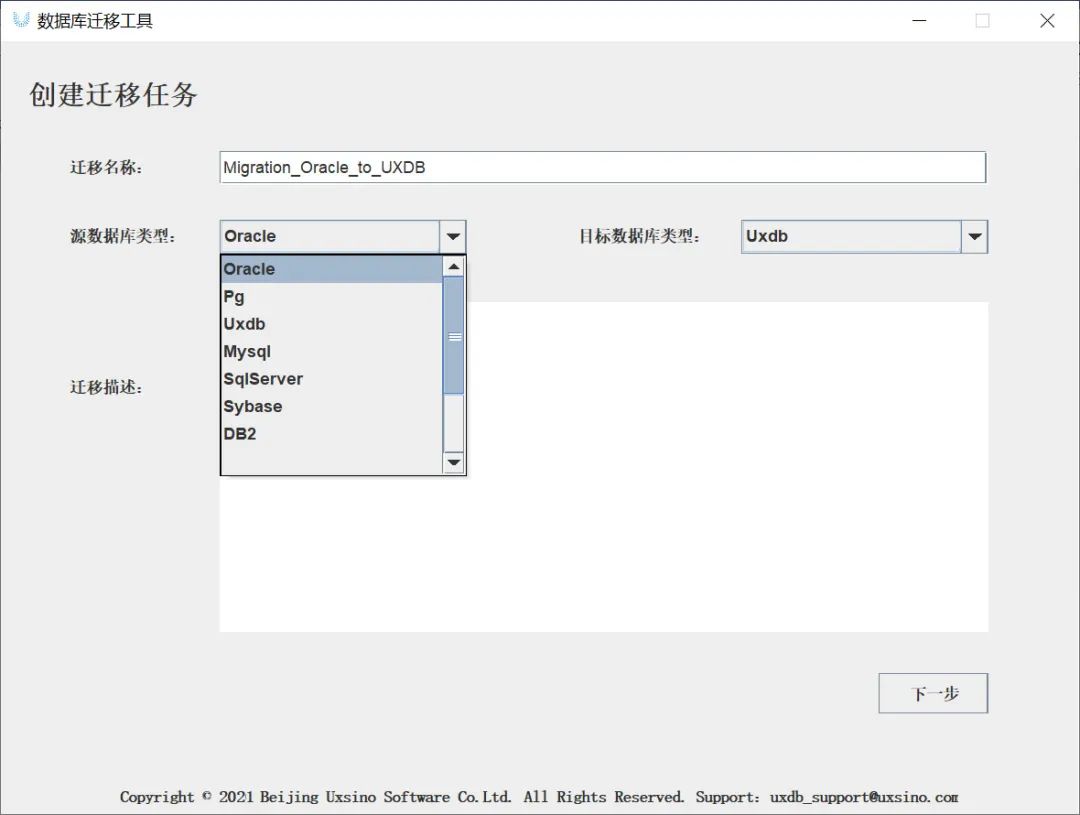Image resolution: width=1080 pixels, height=815 pixels.
Task: Open the target database type dropdown arrow
Action: click(x=974, y=236)
